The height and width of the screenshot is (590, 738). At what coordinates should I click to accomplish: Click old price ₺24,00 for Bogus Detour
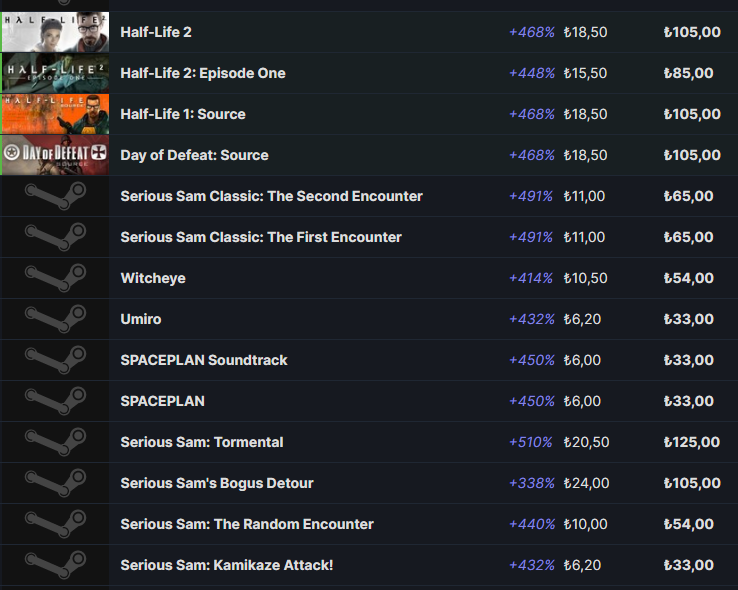tap(586, 483)
